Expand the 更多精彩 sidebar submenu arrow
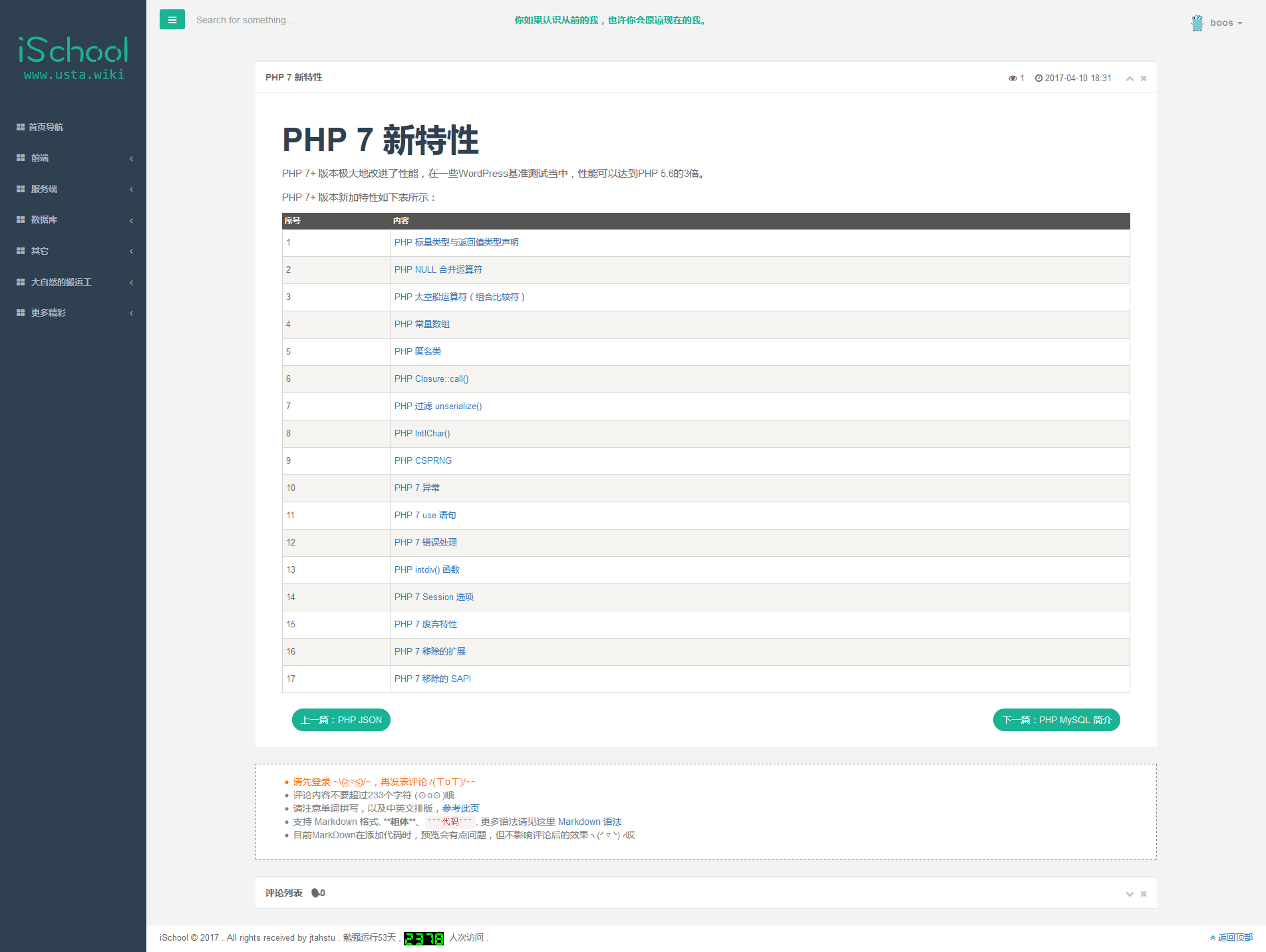This screenshot has height=952, width=1266. tap(132, 313)
